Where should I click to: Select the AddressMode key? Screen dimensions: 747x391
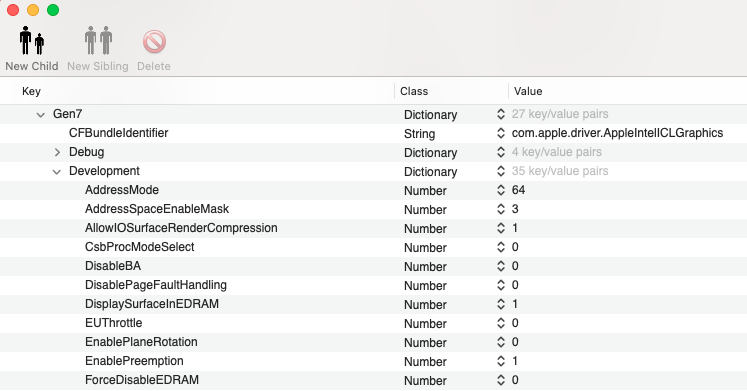coord(122,190)
